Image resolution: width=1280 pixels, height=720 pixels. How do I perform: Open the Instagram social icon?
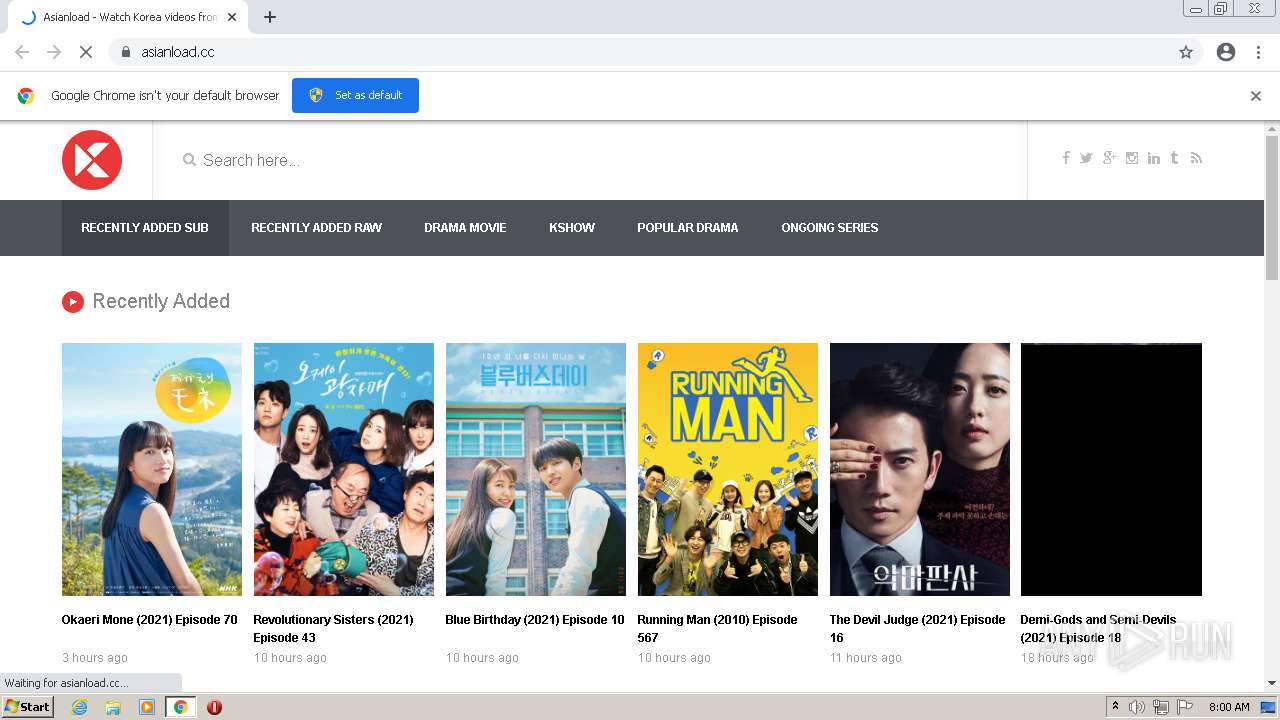point(1132,158)
